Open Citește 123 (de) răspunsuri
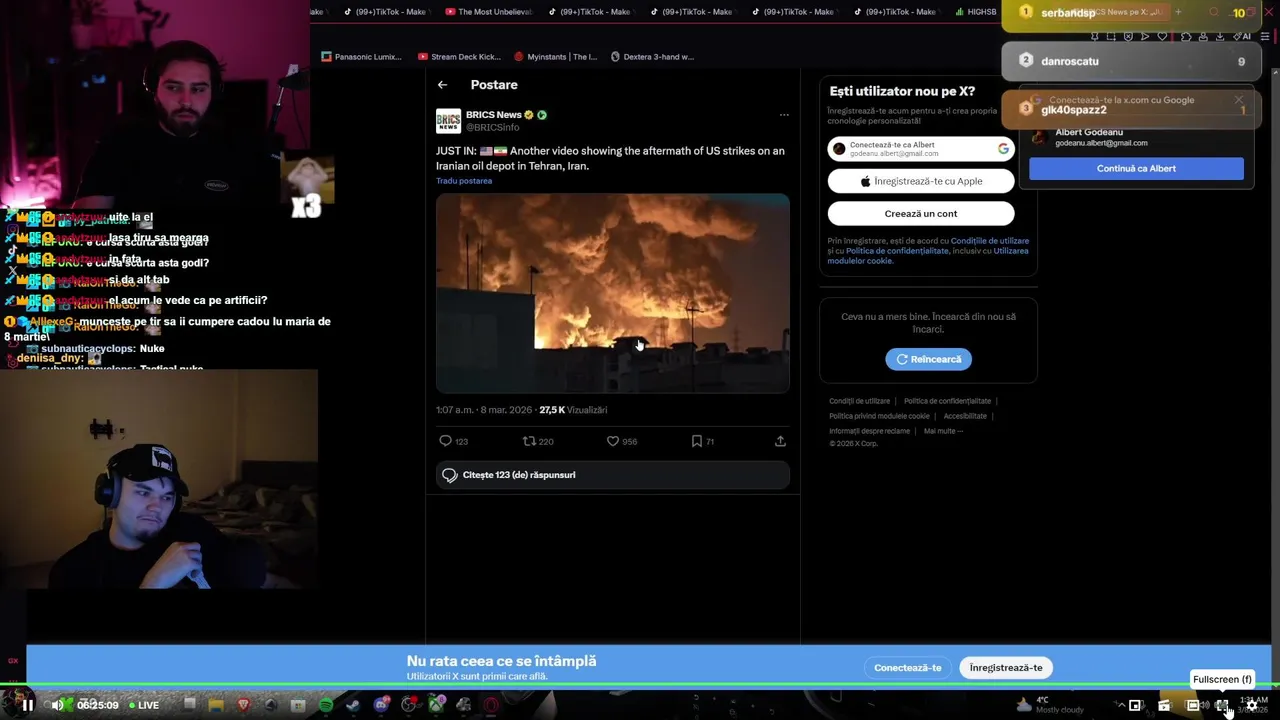Screen dimensions: 1280x720 click(x=612, y=475)
